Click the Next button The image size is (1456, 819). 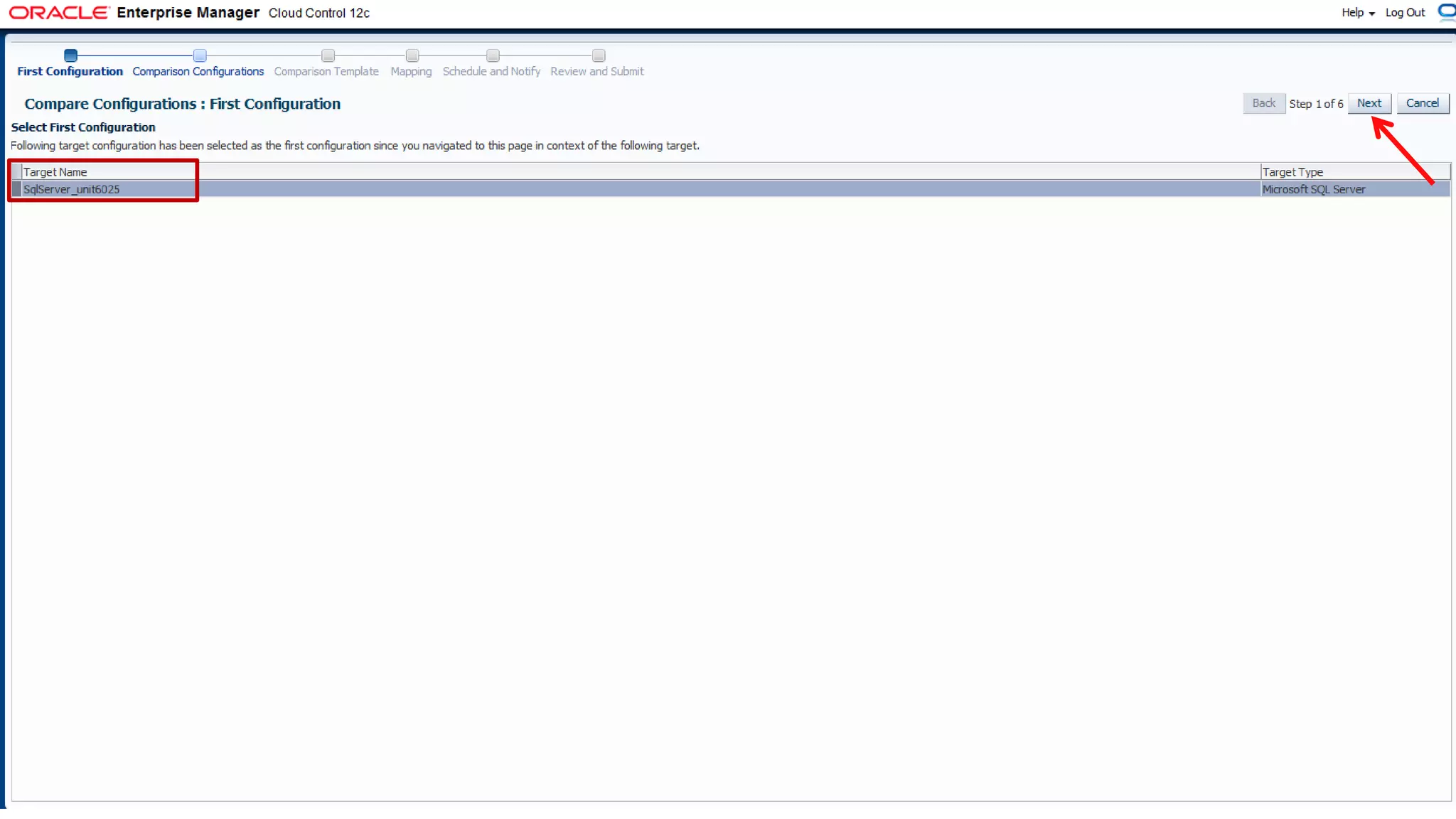pyautogui.click(x=1369, y=103)
